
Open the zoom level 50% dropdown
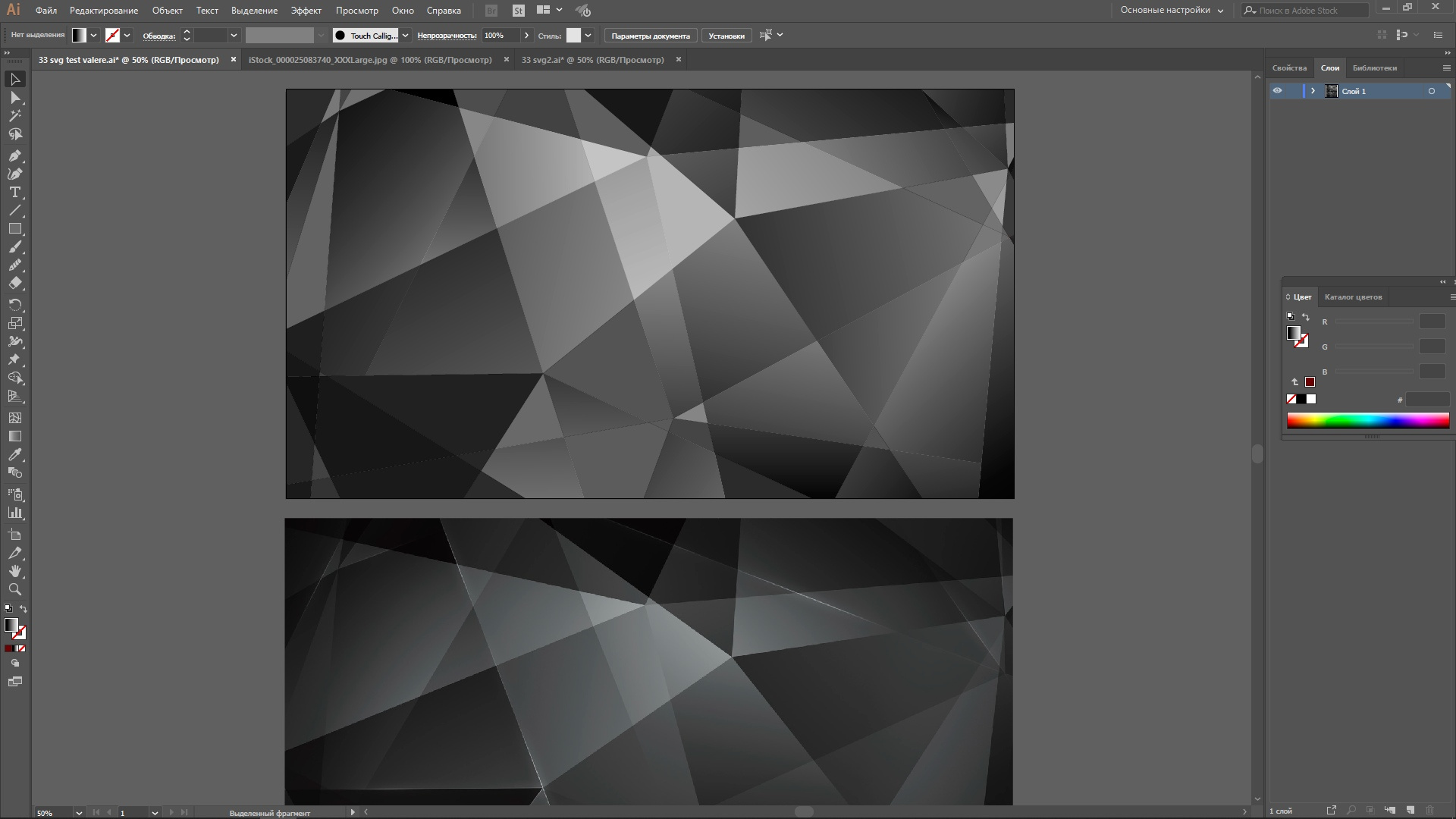(x=79, y=813)
